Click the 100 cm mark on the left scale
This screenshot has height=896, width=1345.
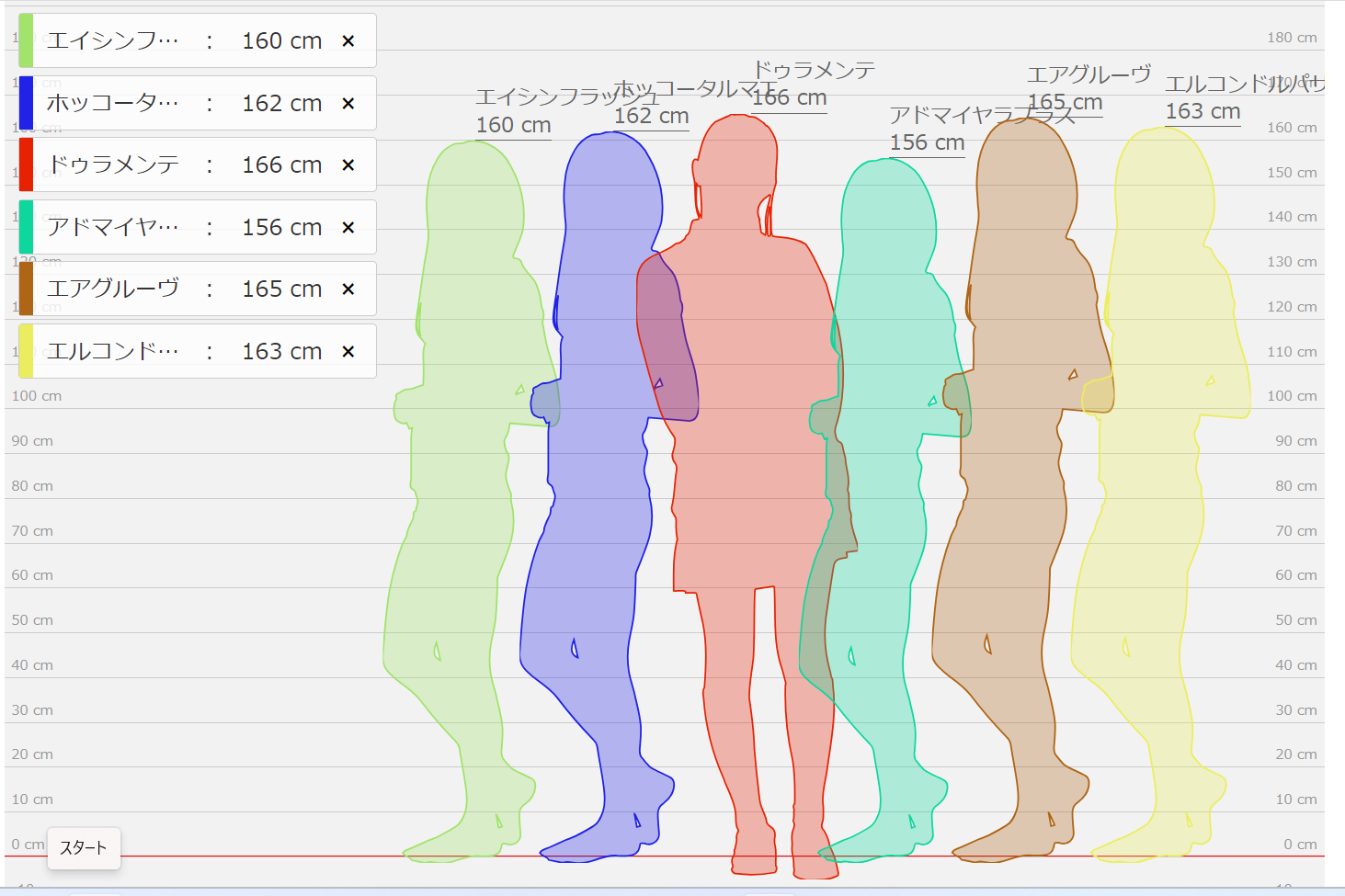point(37,396)
